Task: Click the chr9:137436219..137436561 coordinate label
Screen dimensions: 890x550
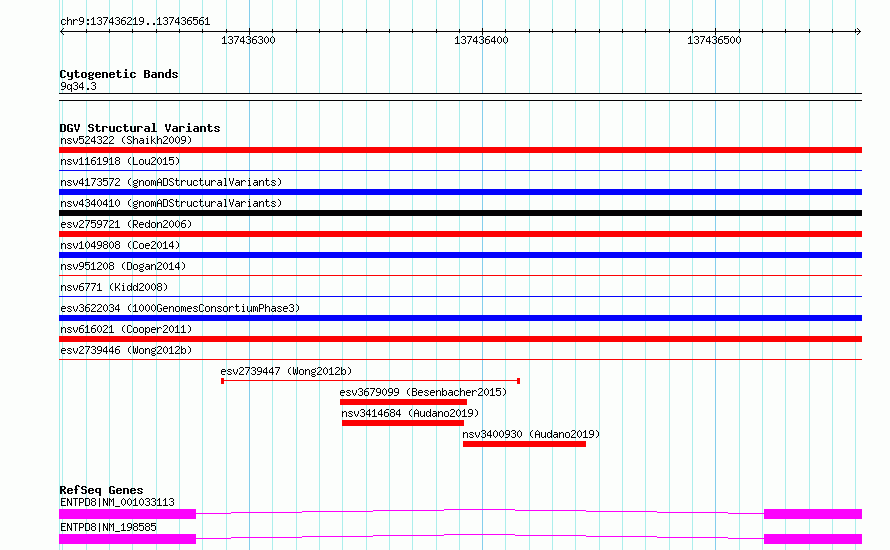Action: [x=135, y=22]
